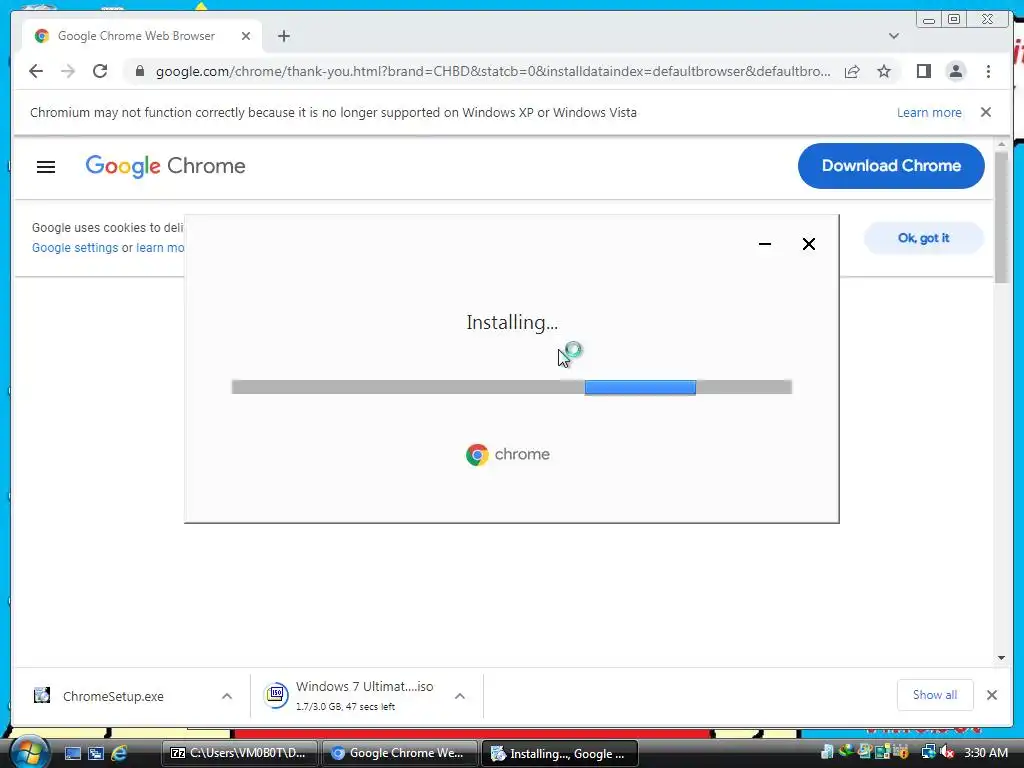
Task: Click the Show Desktop quick launch icon
Action: pyautogui.click(x=73, y=754)
